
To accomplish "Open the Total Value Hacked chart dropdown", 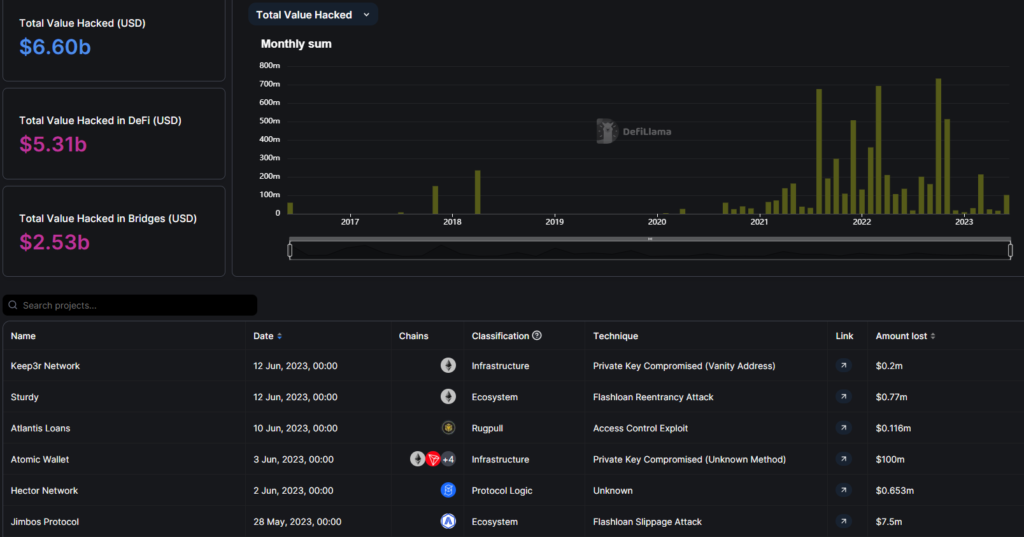I will (x=313, y=15).
